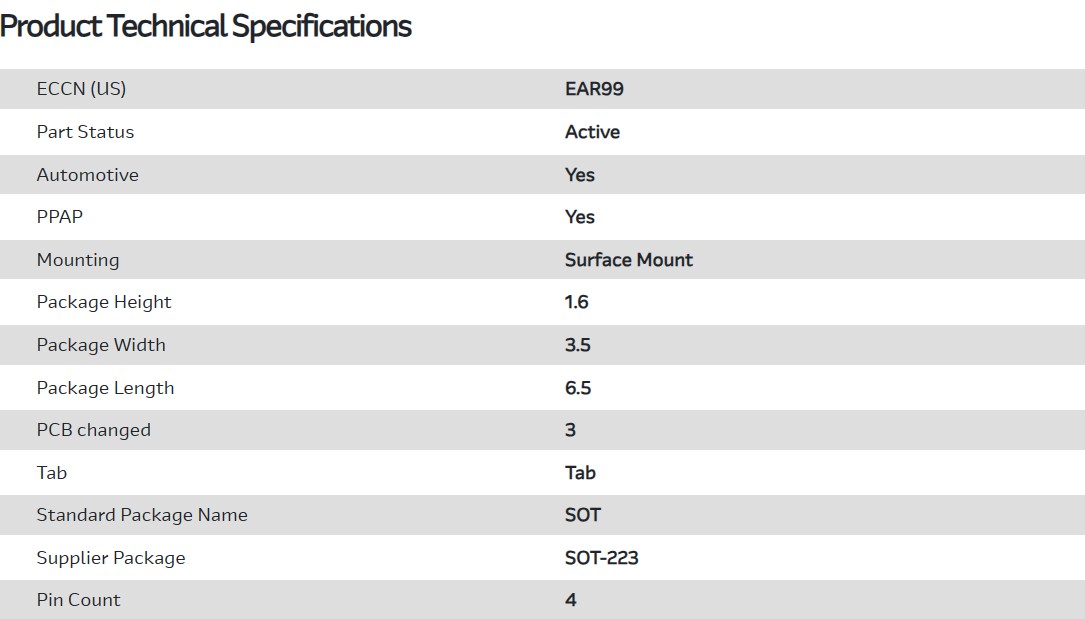Click the Product Technical Specifications heading
The height and width of the screenshot is (619, 1085).
tap(206, 26)
